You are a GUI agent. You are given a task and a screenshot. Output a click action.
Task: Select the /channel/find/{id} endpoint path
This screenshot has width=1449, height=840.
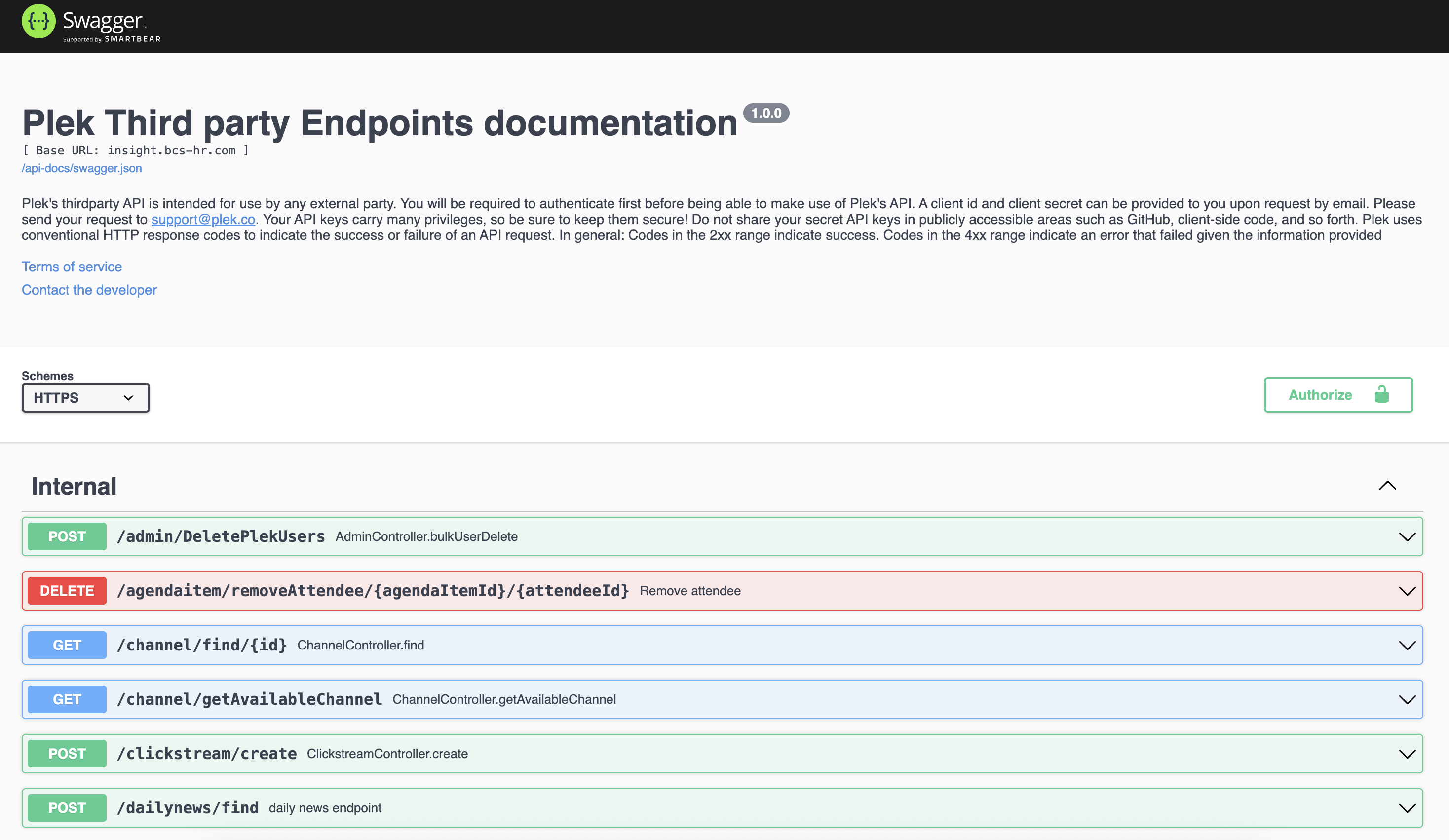(202, 645)
